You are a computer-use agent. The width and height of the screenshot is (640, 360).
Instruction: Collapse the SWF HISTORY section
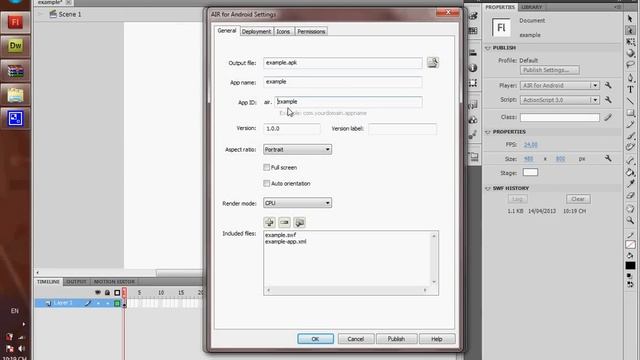488,189
